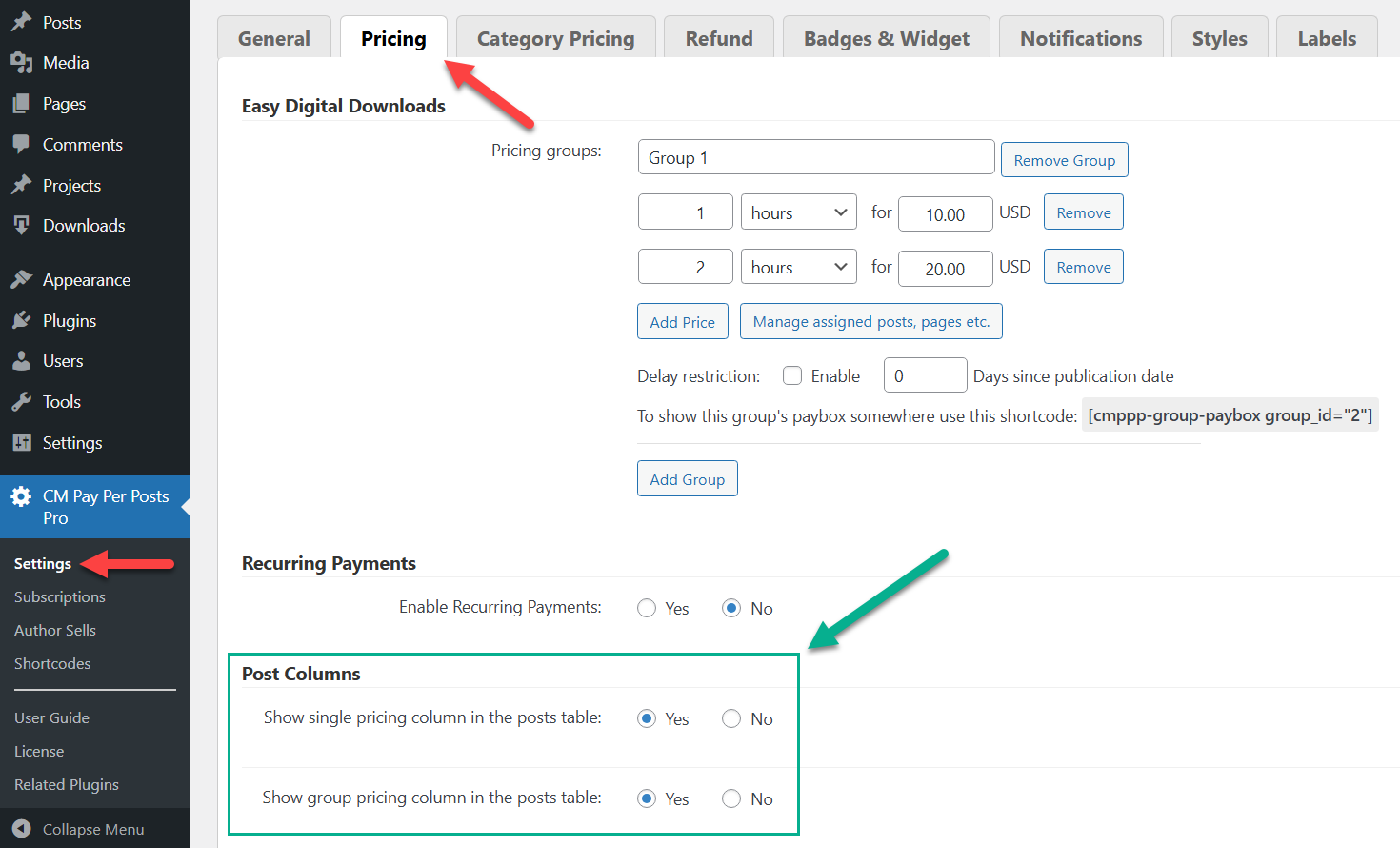Click the 10.00 price field
This screenshot has height=848, width=1400.
coord(946,214)
